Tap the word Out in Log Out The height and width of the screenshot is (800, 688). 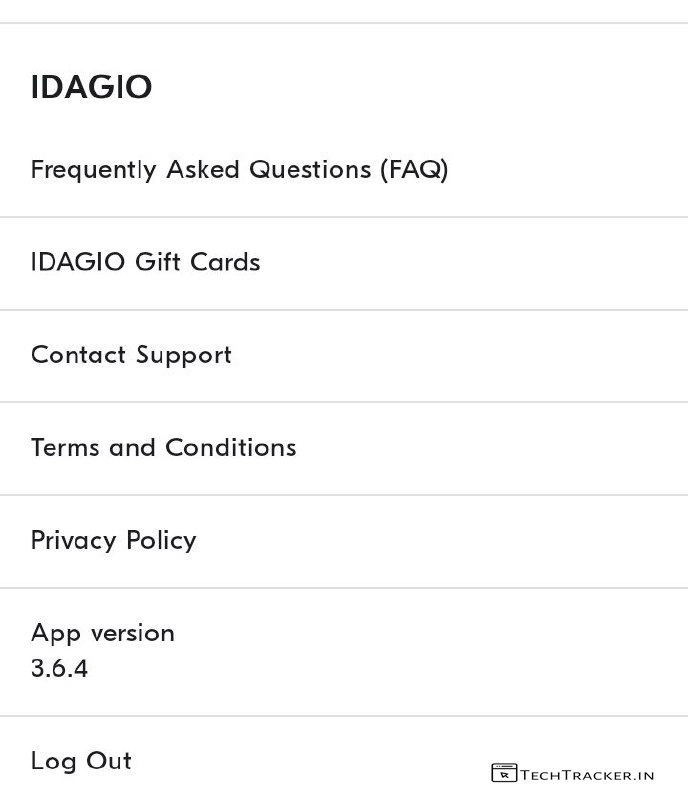click(107, 760)
